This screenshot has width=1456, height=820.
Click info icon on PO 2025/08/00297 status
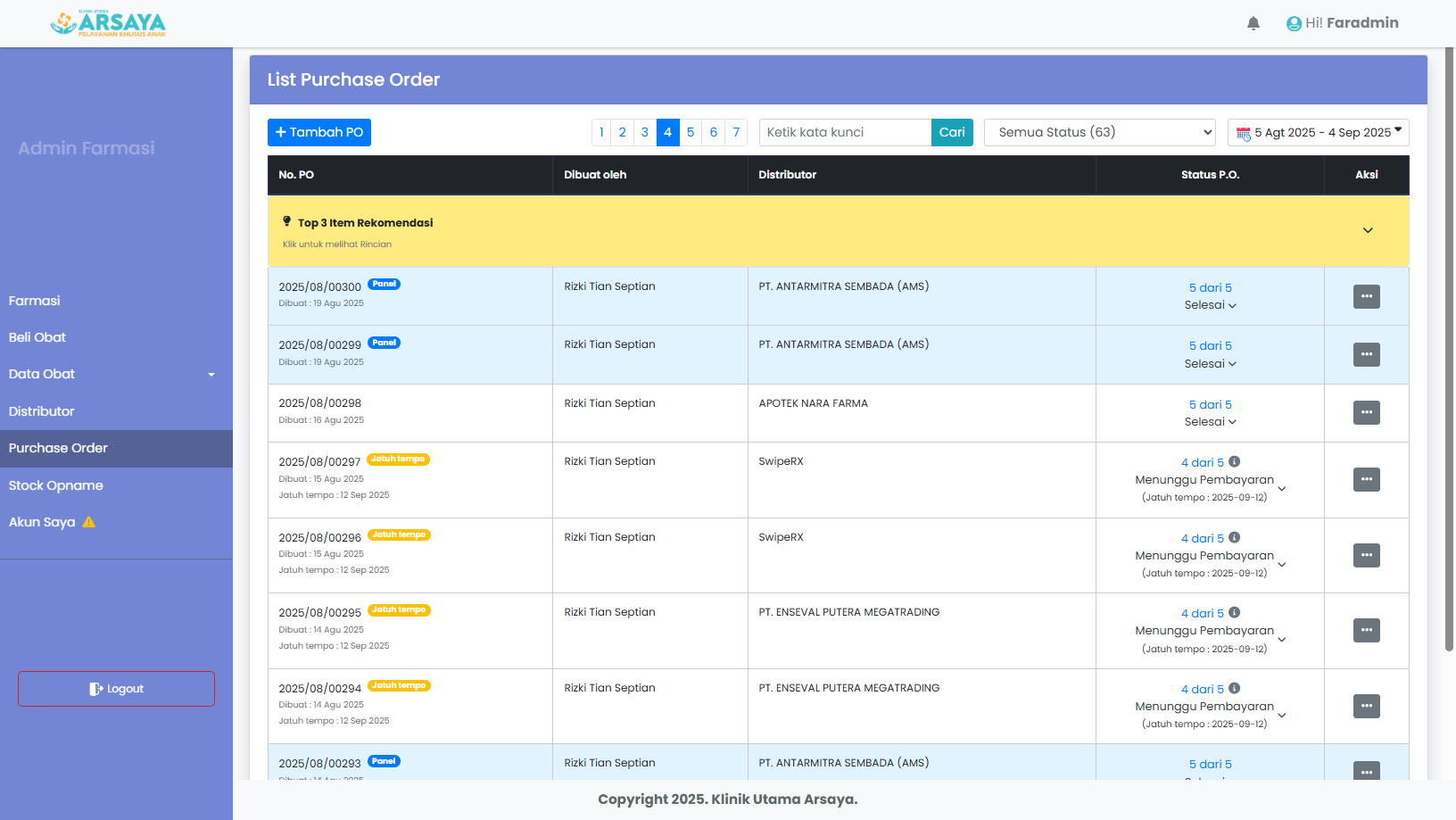(1234, 461)
